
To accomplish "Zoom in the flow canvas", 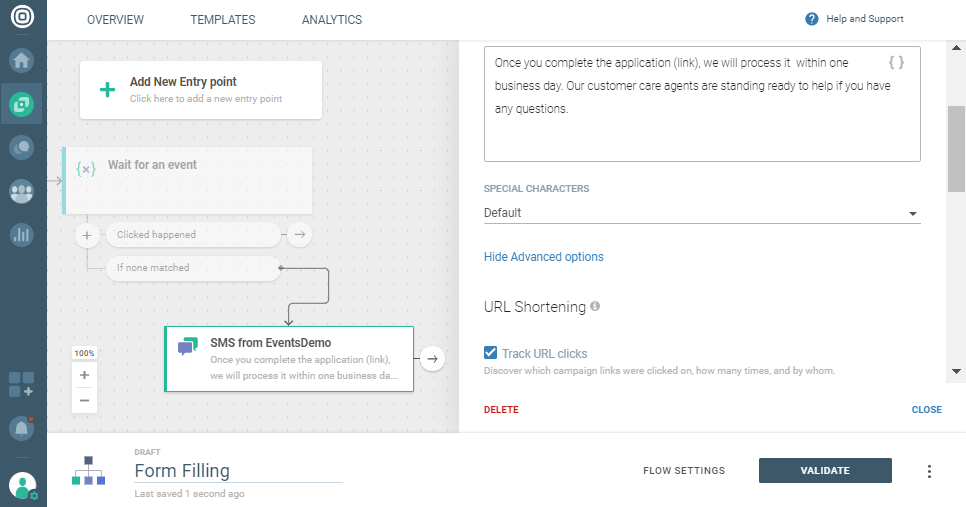I will coord(84,376).
